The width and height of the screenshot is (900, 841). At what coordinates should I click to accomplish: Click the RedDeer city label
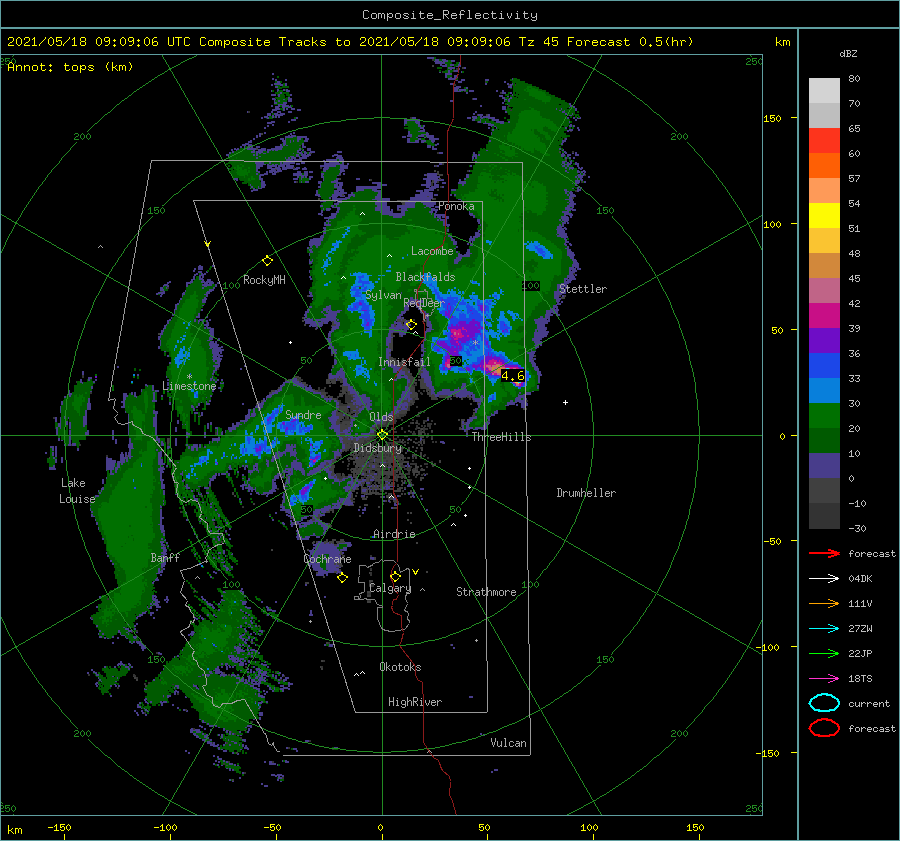424,303
